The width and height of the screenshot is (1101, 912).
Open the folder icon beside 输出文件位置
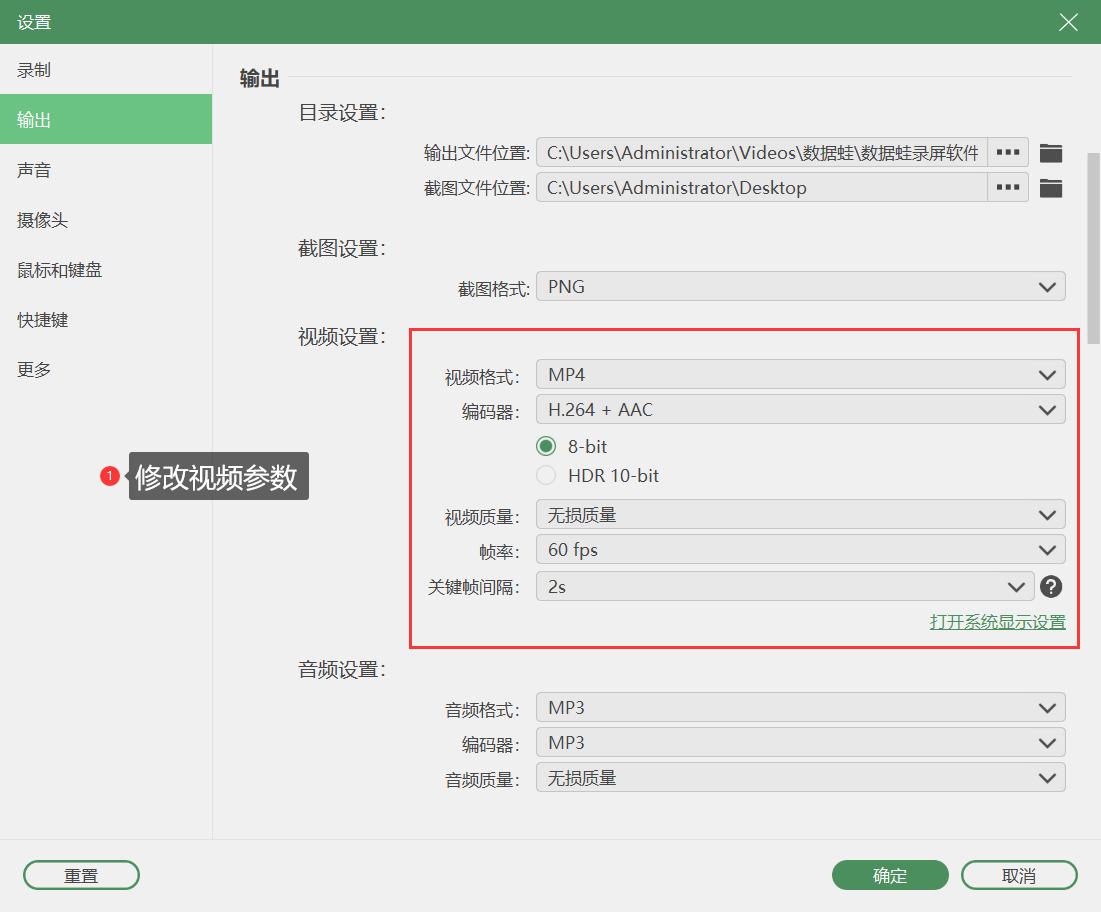point(1051,152)
